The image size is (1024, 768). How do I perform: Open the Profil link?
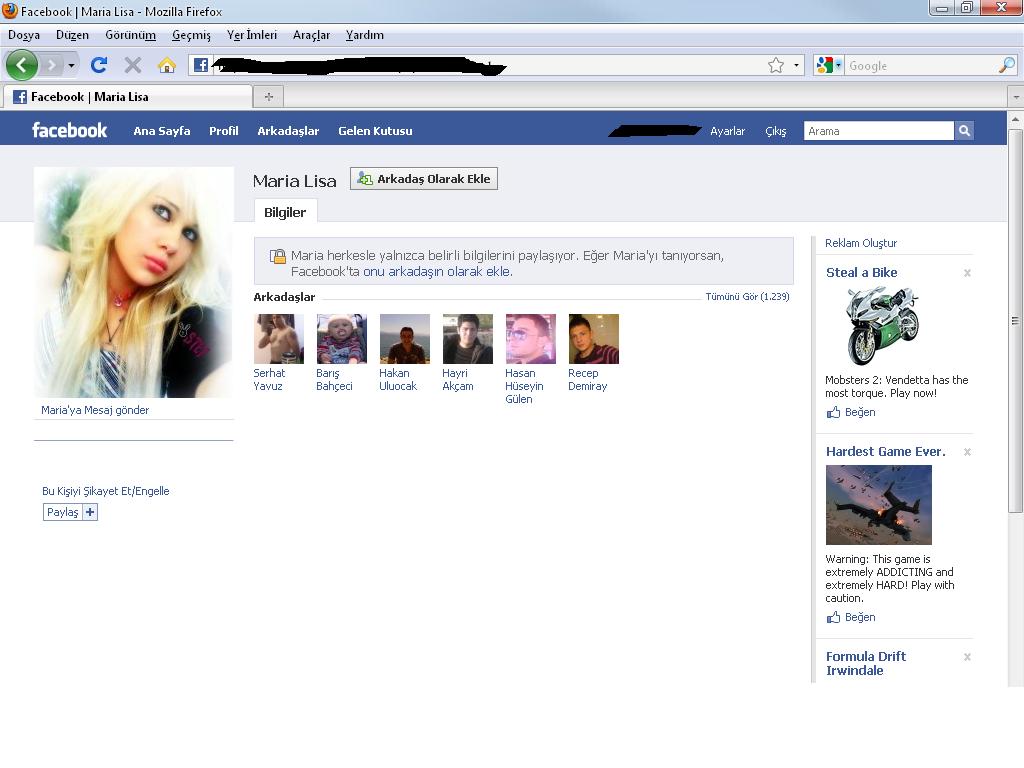point(223,131)
